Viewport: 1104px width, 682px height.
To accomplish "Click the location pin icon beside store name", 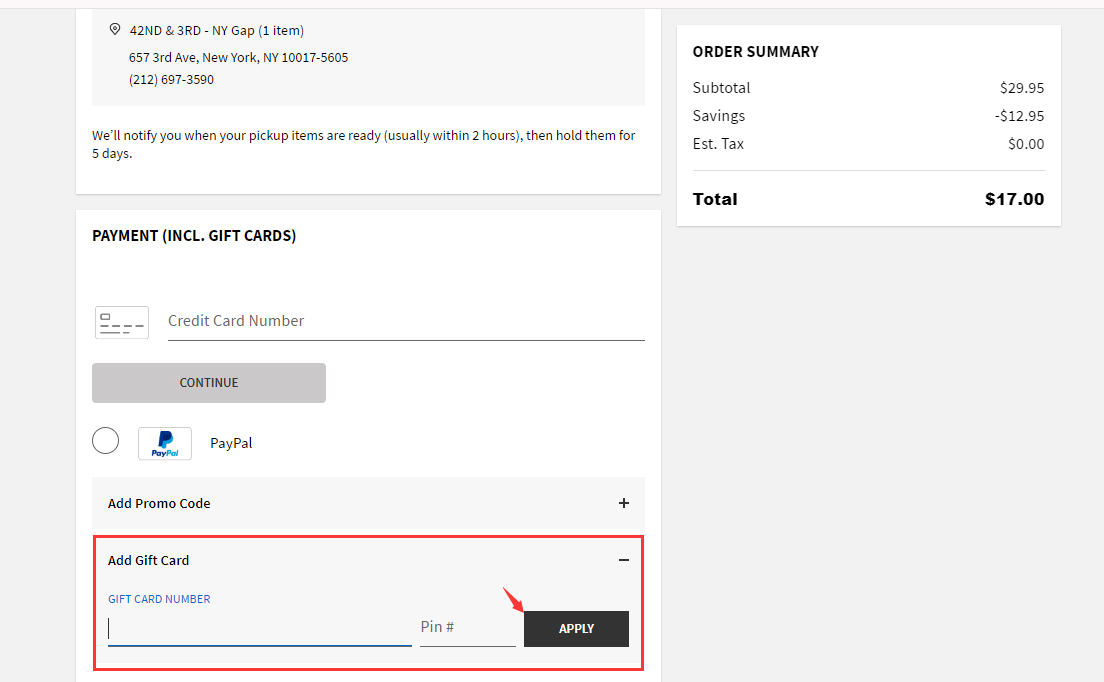I will (x=115, y=30).
